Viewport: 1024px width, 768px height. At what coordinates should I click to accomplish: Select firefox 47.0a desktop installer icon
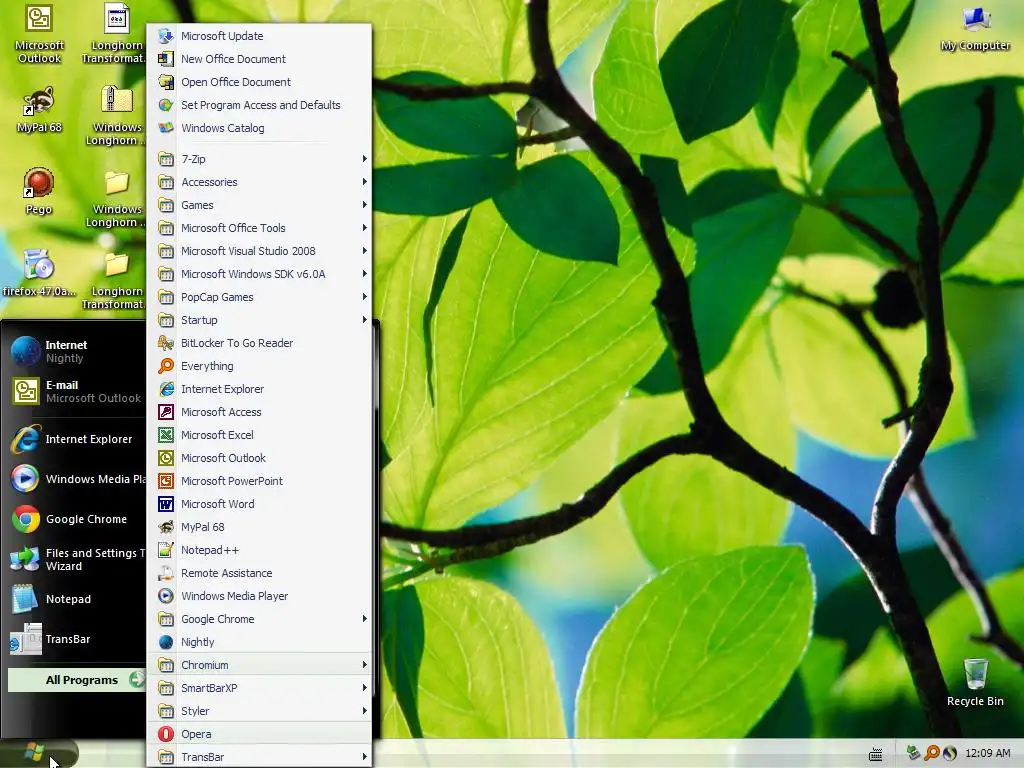pos(39,273)
